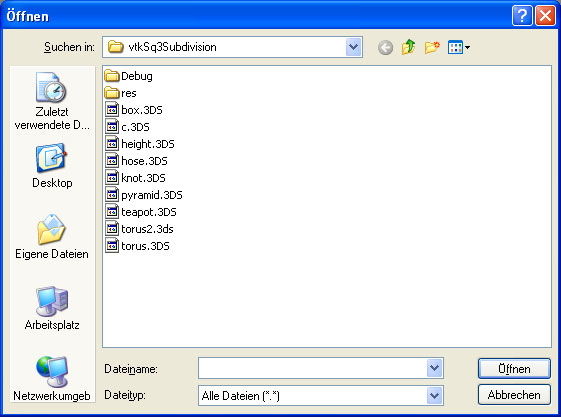
Task: Open the view menu icon
Action: click(459, 47)
